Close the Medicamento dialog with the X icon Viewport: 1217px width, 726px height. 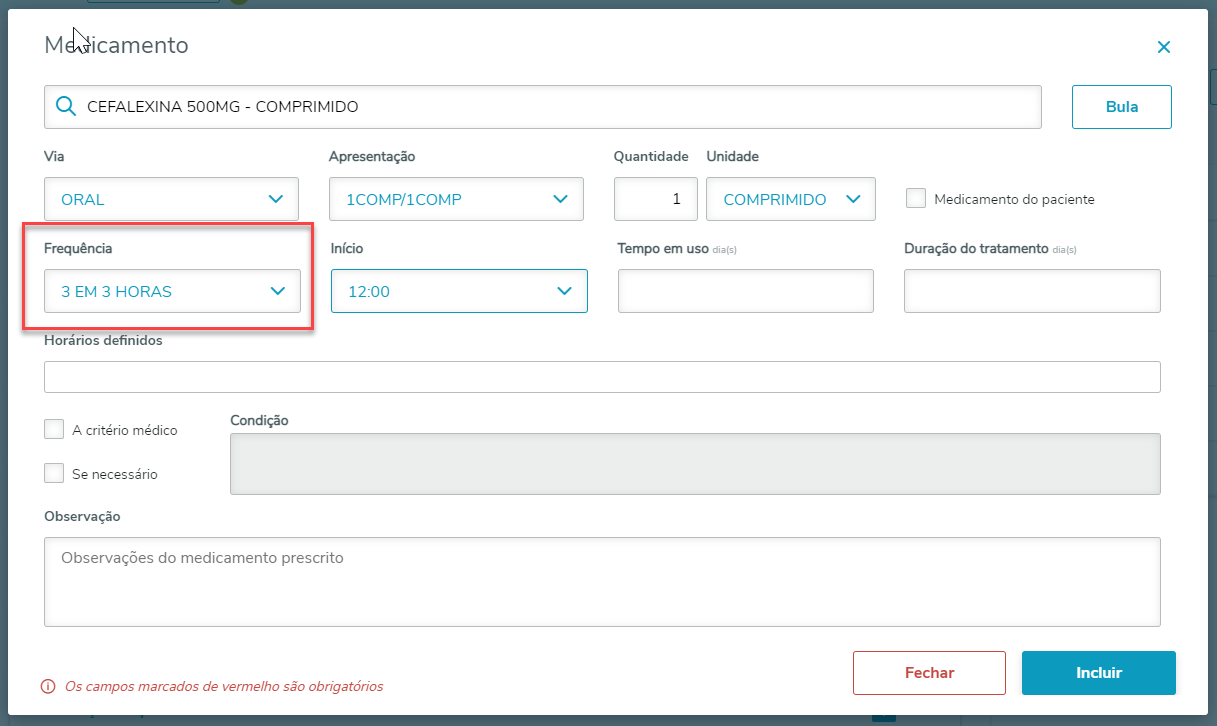click(1163, 47)
